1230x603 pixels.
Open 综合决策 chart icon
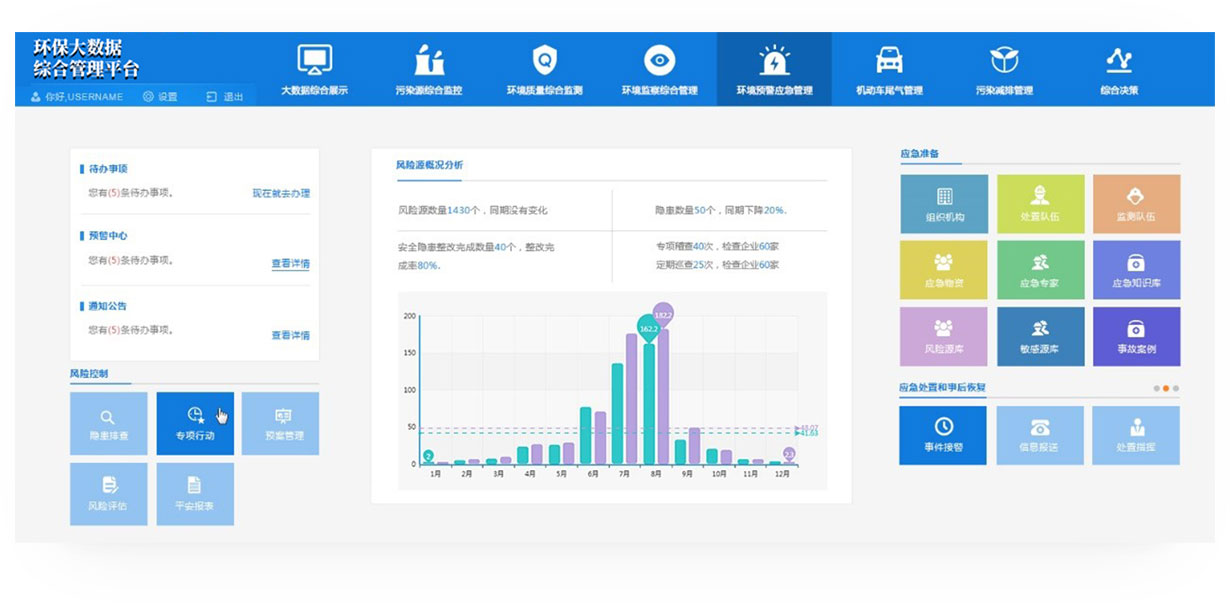pyautogui.click(x=1119, y=60)
